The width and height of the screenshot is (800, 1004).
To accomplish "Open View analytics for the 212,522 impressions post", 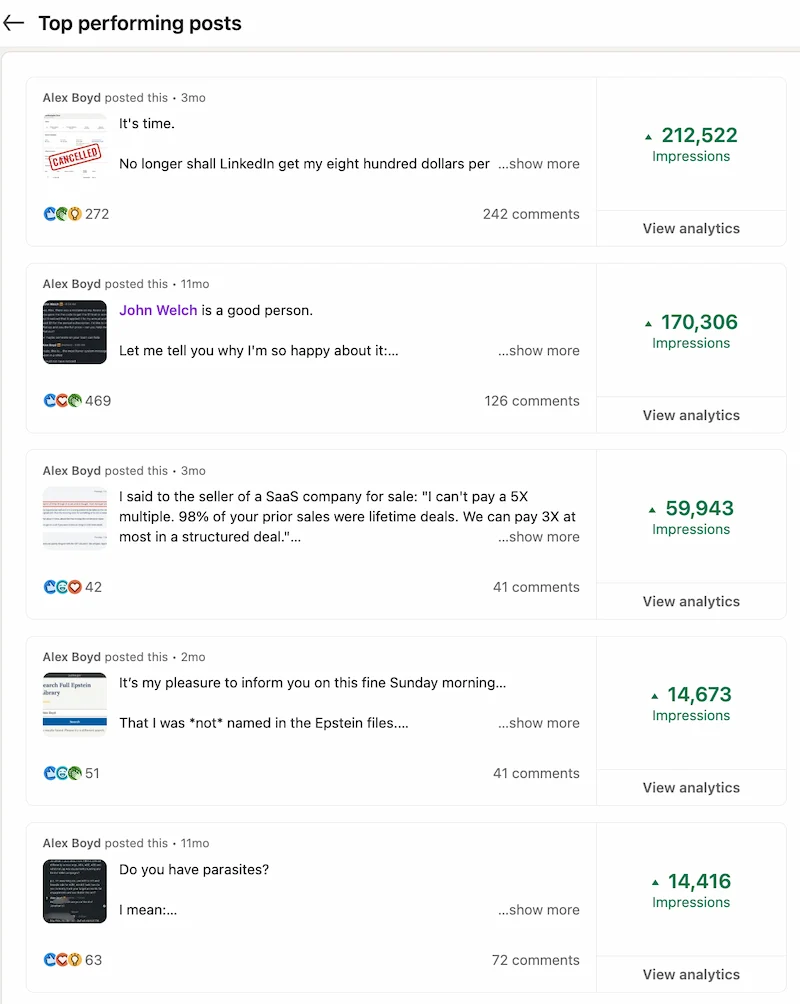I will [x=690, y=228].
